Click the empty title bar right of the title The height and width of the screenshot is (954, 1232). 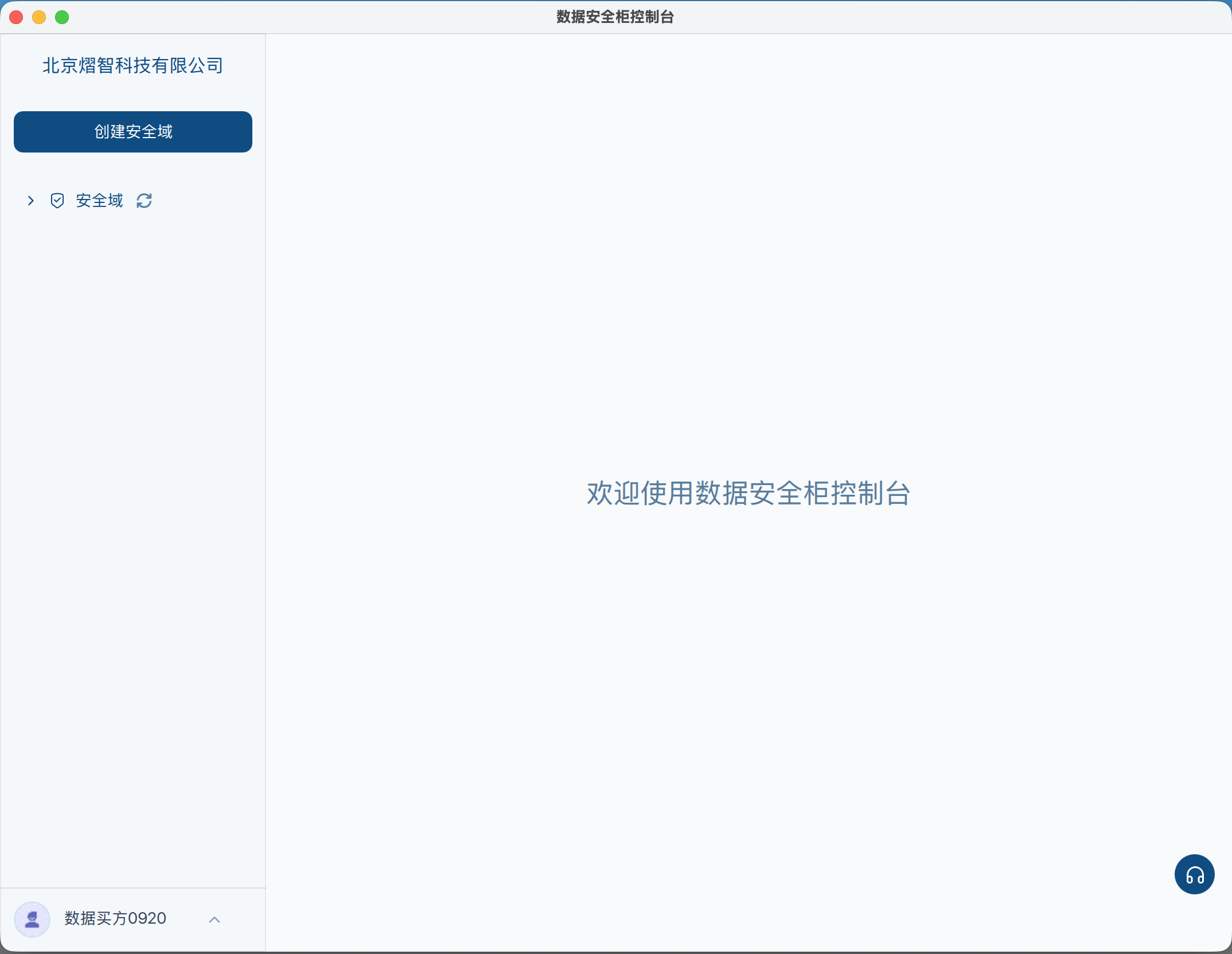pos(946,17)
